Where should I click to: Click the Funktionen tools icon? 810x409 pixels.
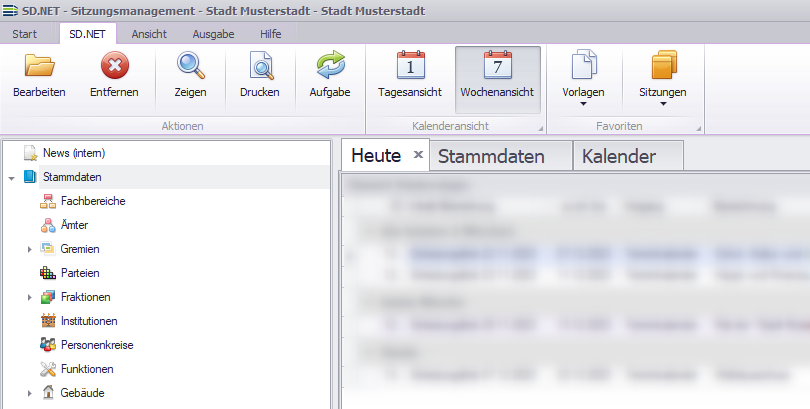pos(48,369)
